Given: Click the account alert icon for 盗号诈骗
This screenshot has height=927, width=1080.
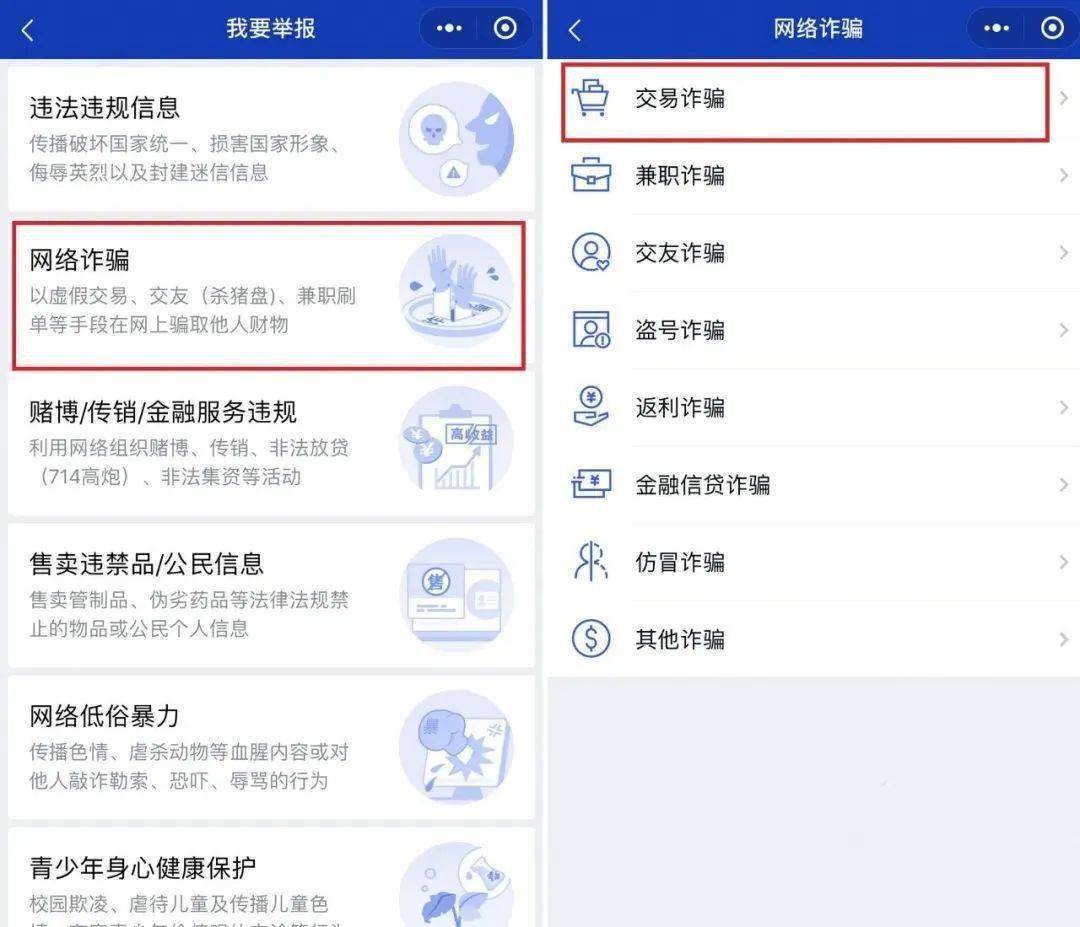Looking at the screenshot, I should tap(591, 330).
